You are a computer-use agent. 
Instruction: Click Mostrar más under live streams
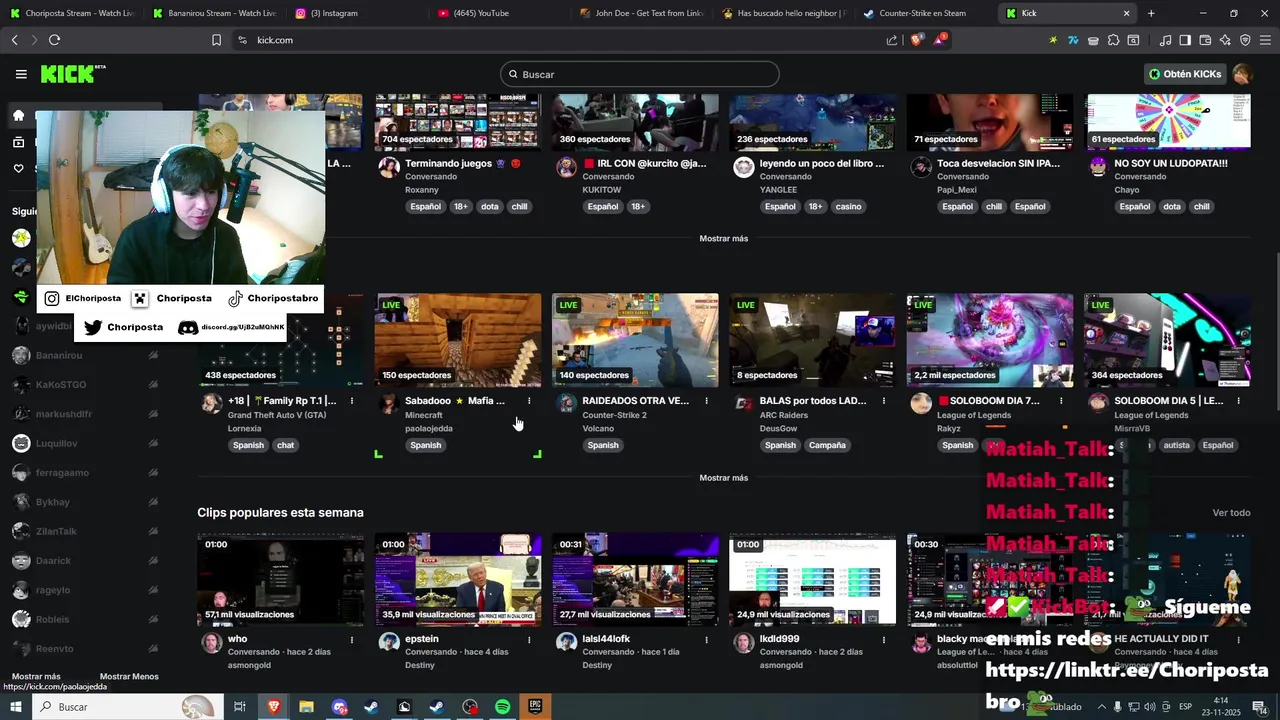coord(723,478)
